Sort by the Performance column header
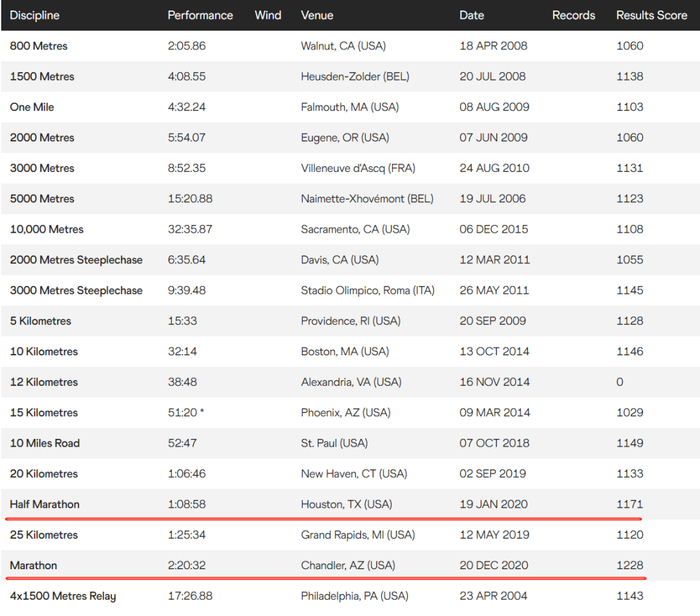Viewport: 700px width, 616px height. coord(200,15)
